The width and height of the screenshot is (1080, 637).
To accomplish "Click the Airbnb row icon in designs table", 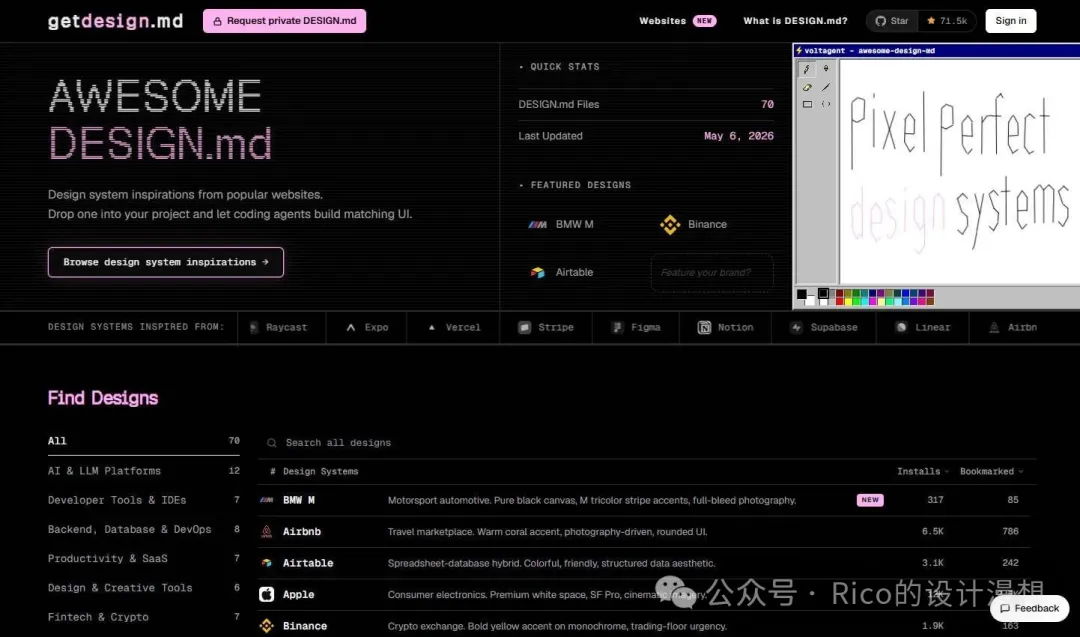I will pyautogui.click(x=267, y=532).
